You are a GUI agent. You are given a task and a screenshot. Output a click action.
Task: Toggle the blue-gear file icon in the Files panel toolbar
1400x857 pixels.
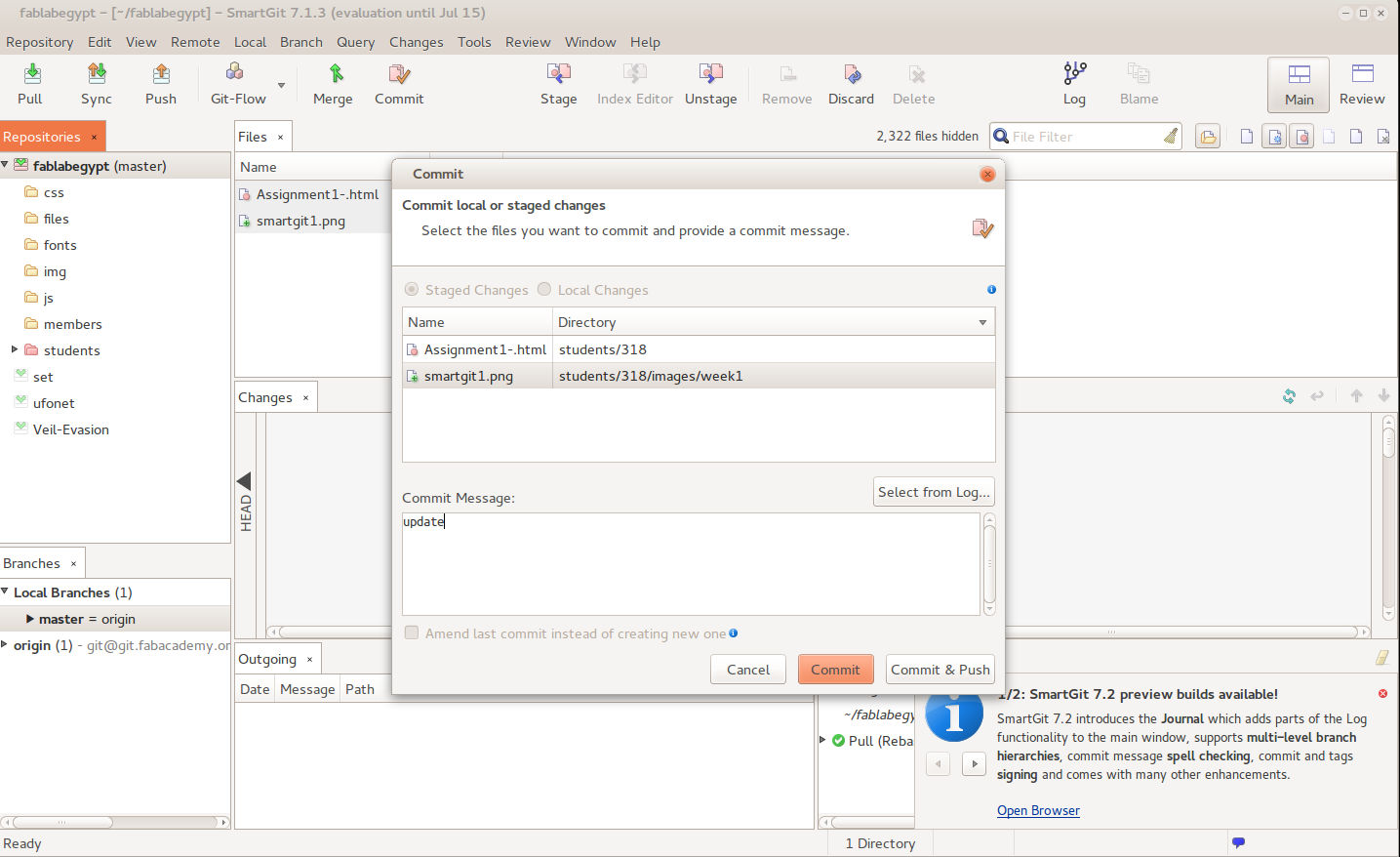[1274, 137]
